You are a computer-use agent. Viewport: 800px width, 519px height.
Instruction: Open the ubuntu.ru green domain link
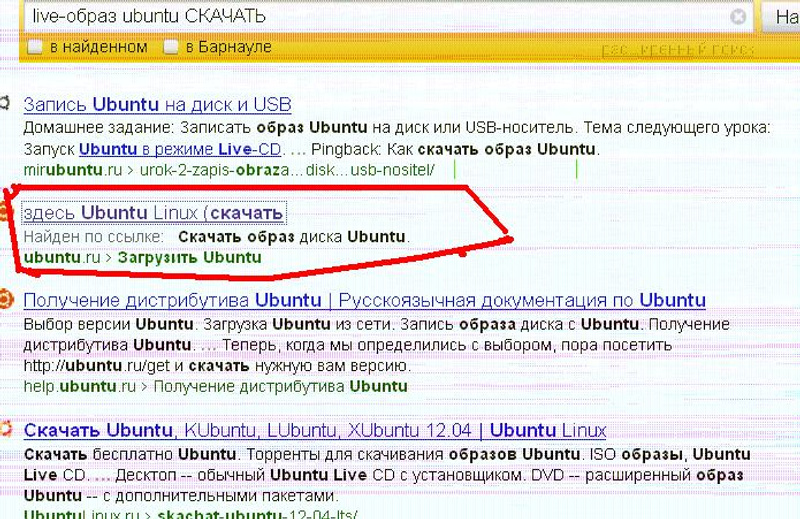(62, 257)
